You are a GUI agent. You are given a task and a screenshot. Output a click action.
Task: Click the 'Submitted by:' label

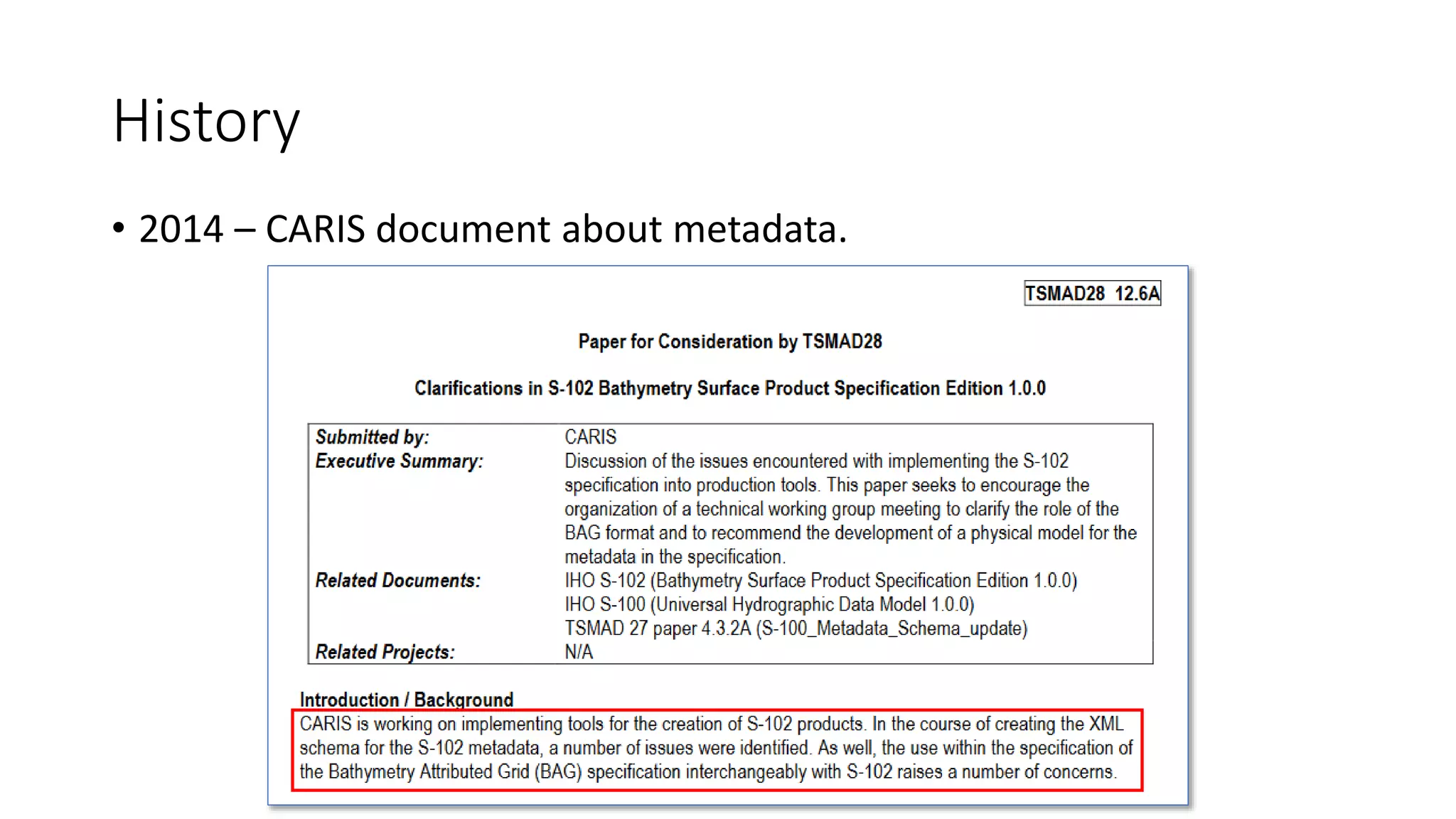(372, 437)
